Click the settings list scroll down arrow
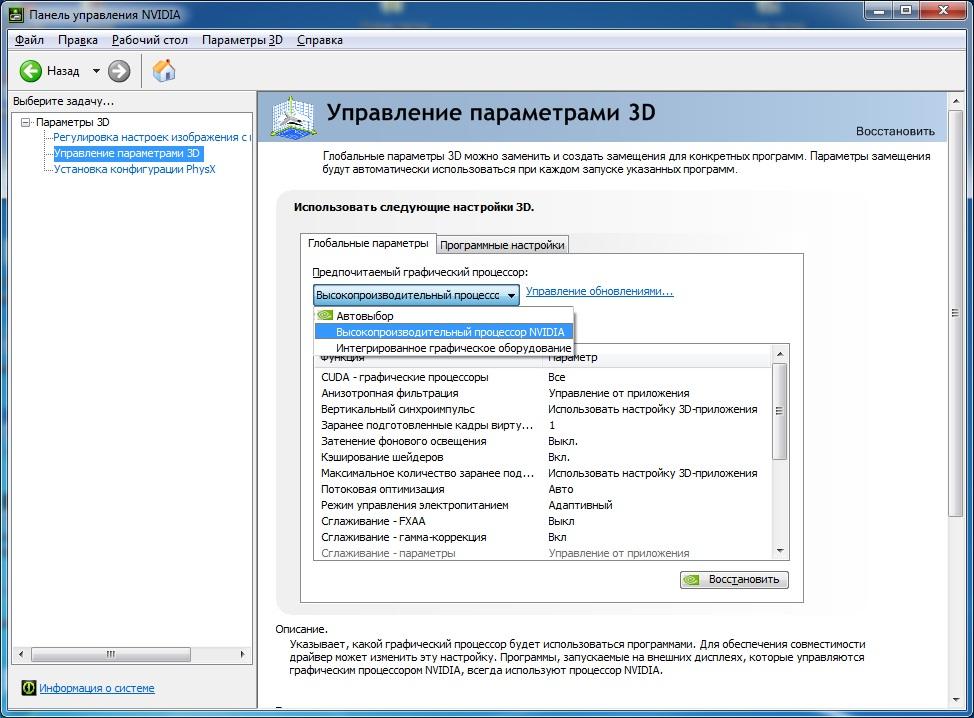 (x=780, y=551)
